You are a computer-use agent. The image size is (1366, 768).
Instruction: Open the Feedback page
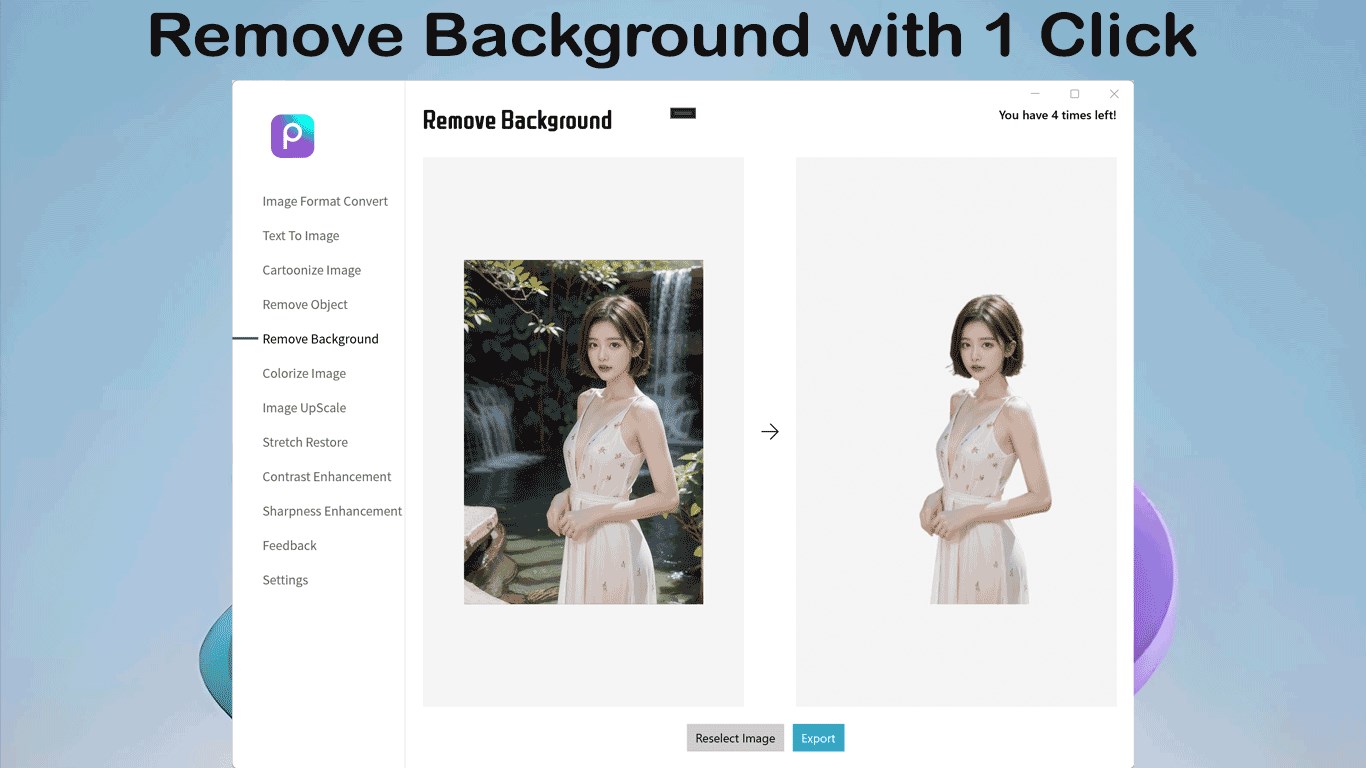point(289,545)
